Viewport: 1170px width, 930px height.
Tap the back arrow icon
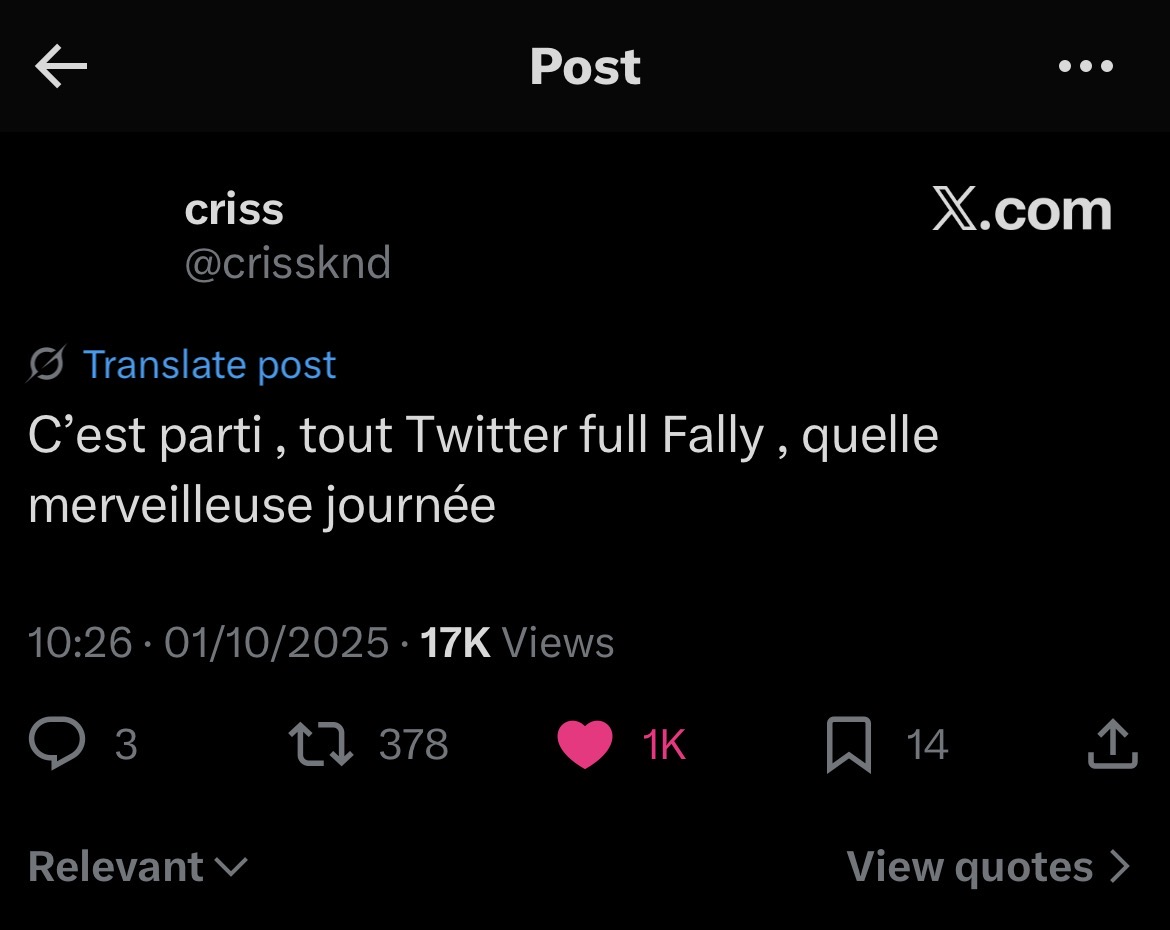[x=61, y=67]
